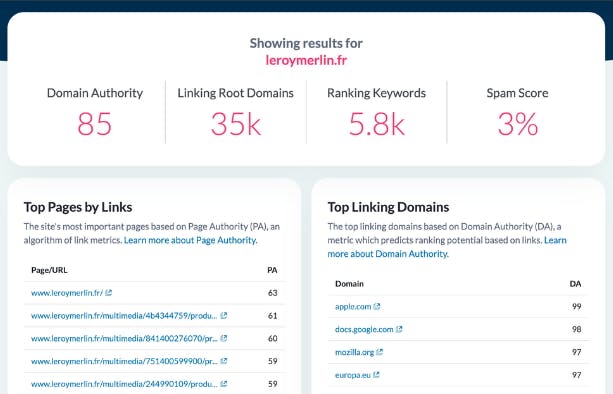Open the multimedia/4b4344759/produ... page link

pos(124,315)
